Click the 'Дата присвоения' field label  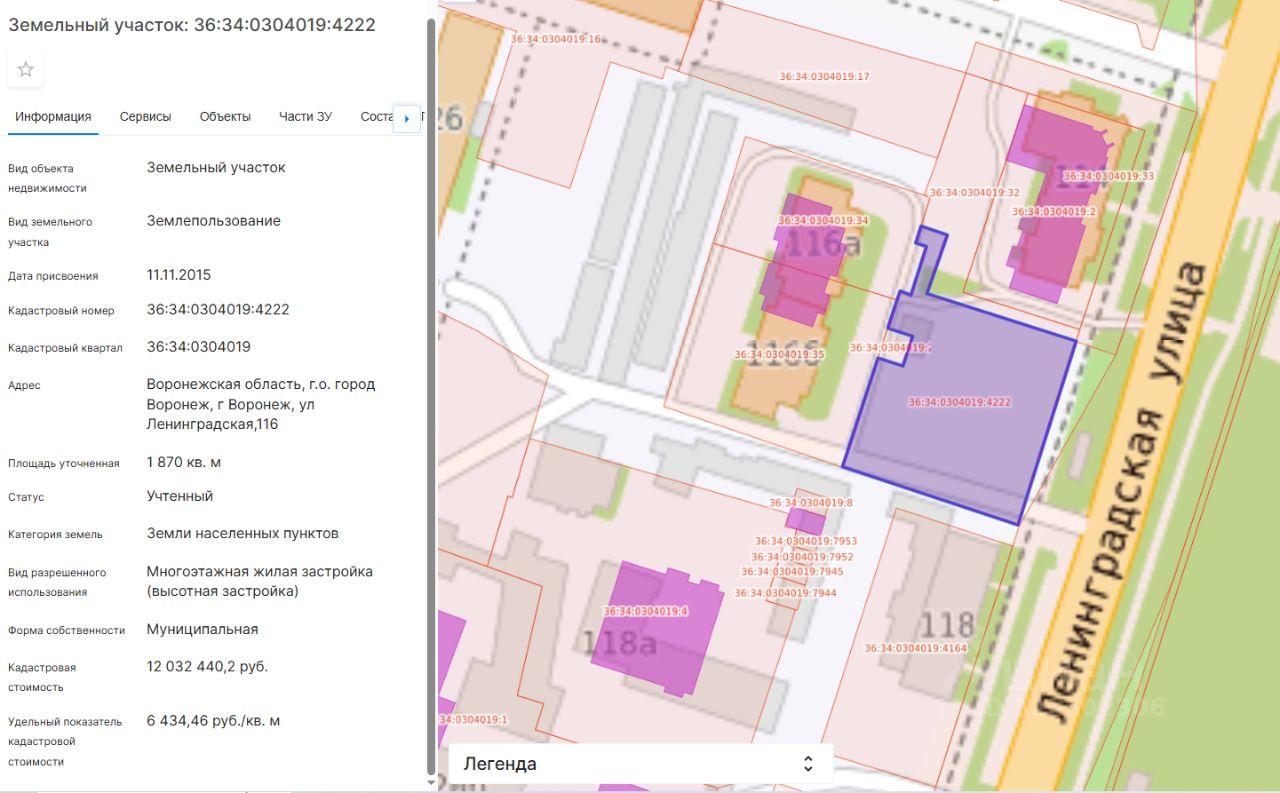click(53, 276)
